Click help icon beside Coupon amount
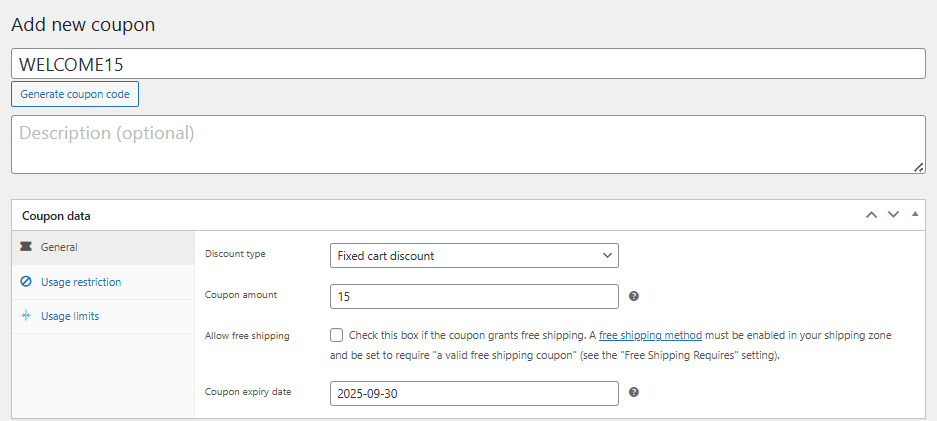This screenshot has height=421, width=937. point(634,296)
